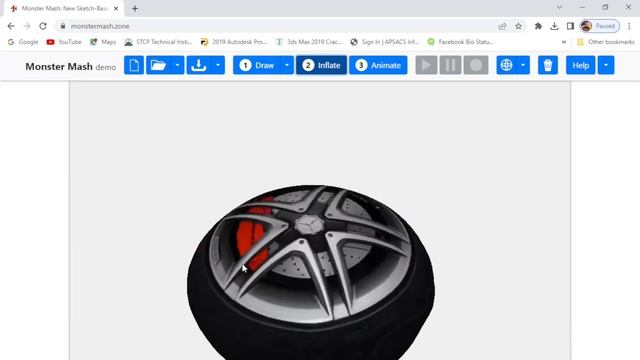This screenshot has height=360, width=640.
Task: Toggle the browser side panel icon
Action: (570, 26)
